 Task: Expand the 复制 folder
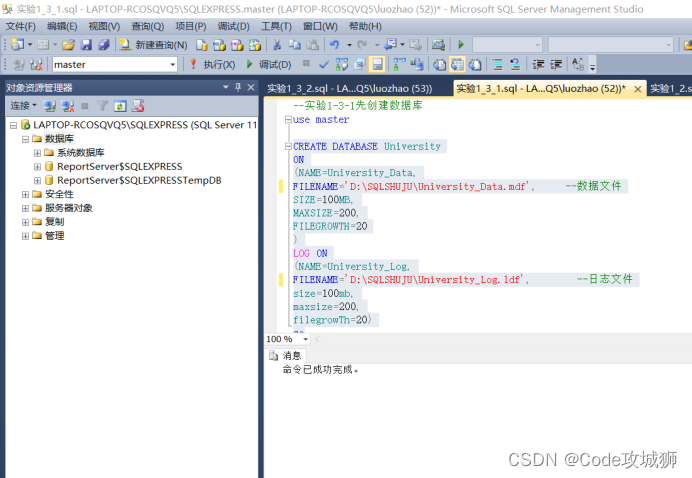[x=26, y=222]
